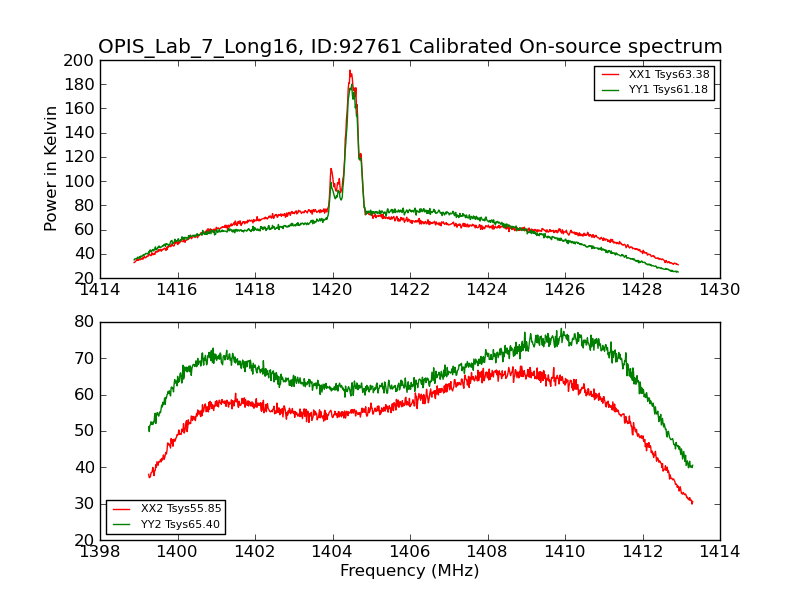Click the 1420 tick label on upper x-axis
Viewport: 800px width, 600px height.
(x=333, y=290)
